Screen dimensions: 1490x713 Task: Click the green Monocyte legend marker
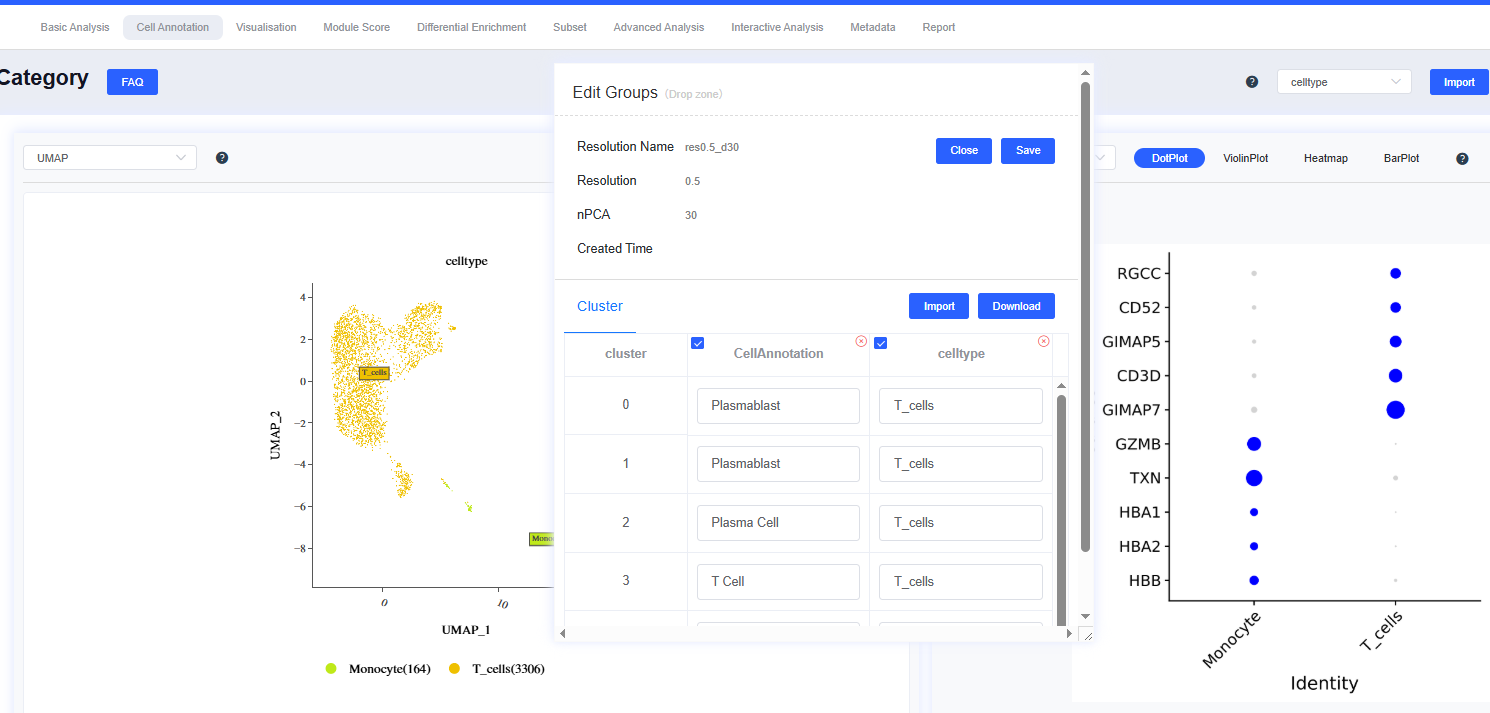point(331,669)
